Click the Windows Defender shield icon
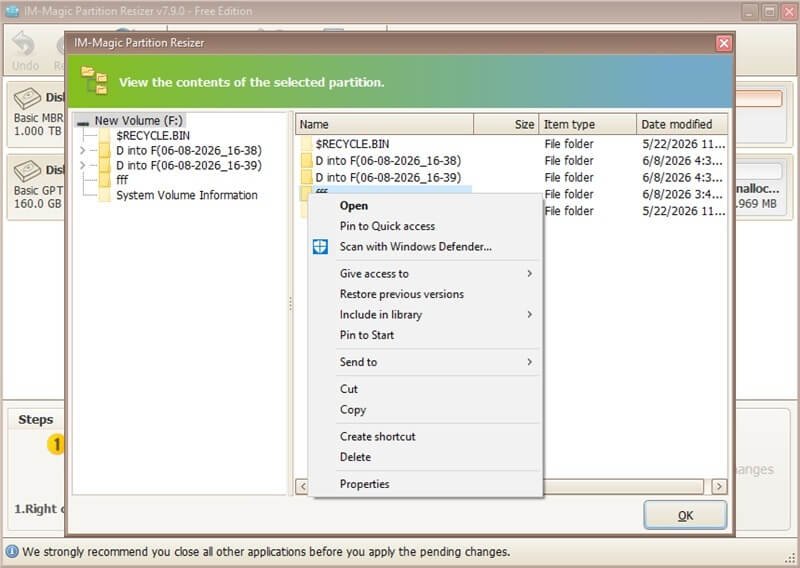Viewport: 800px width, 568px height. tap(320, 246)
